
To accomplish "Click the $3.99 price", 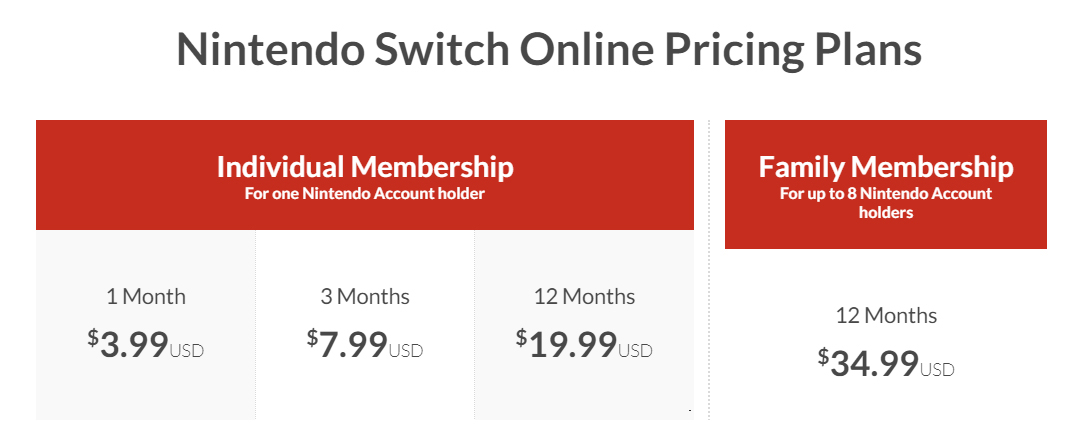I will click(x=134, y=344).
